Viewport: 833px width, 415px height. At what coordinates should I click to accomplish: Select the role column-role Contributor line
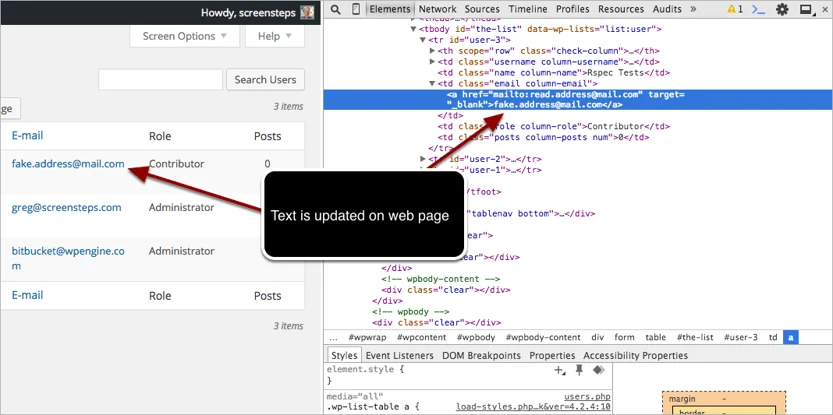click(554, 126)
